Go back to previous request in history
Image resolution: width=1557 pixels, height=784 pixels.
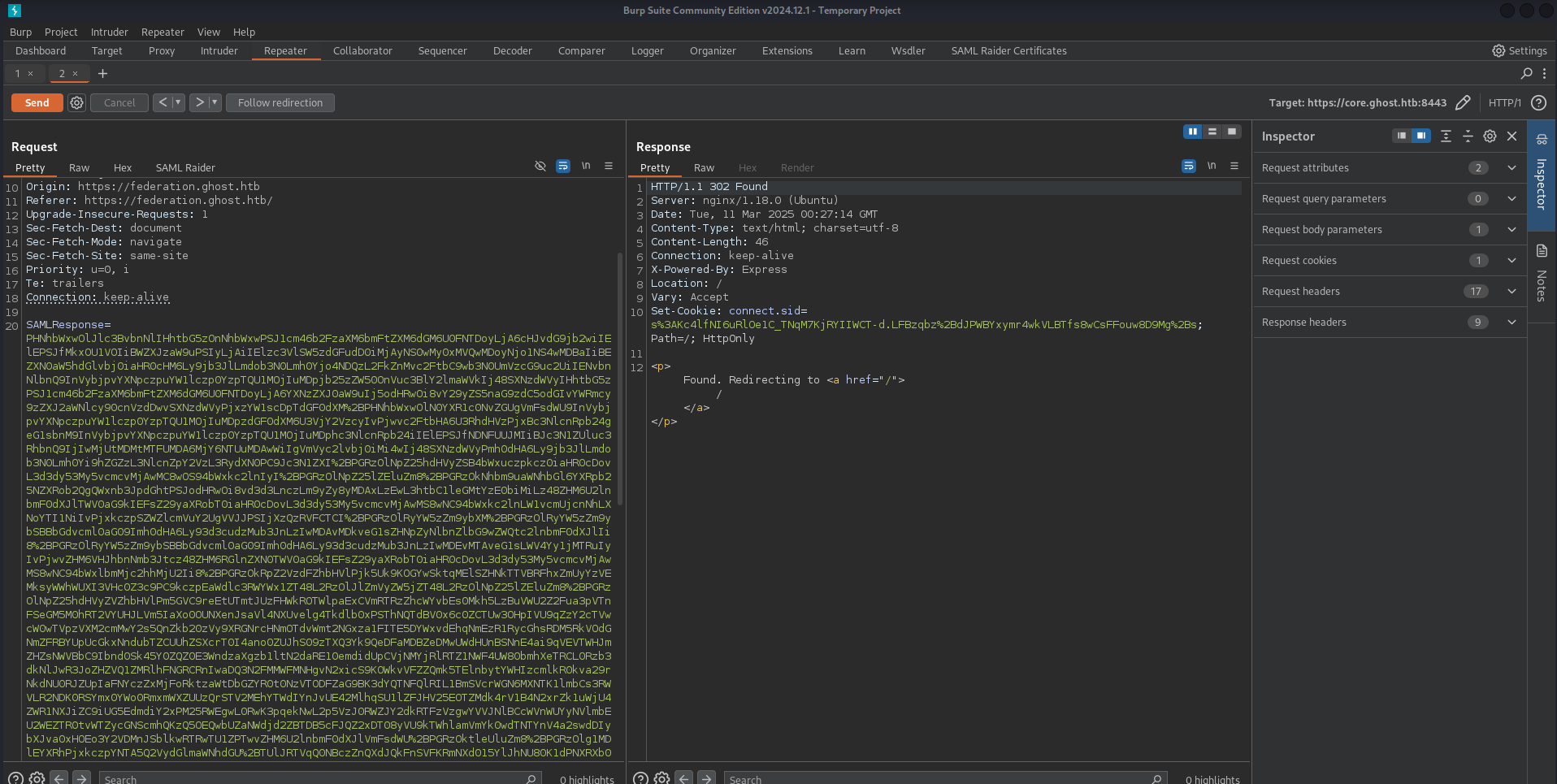163,102
